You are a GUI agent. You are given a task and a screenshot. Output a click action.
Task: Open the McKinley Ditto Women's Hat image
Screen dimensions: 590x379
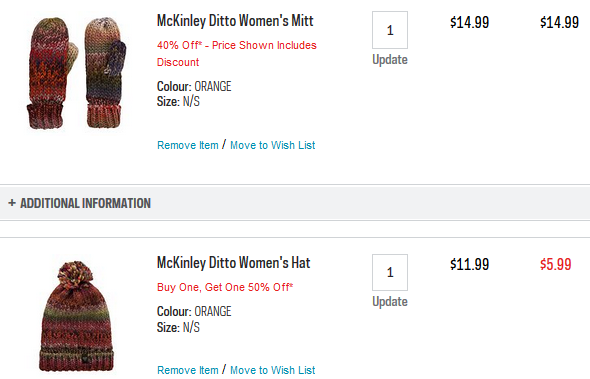click(76, 316)
